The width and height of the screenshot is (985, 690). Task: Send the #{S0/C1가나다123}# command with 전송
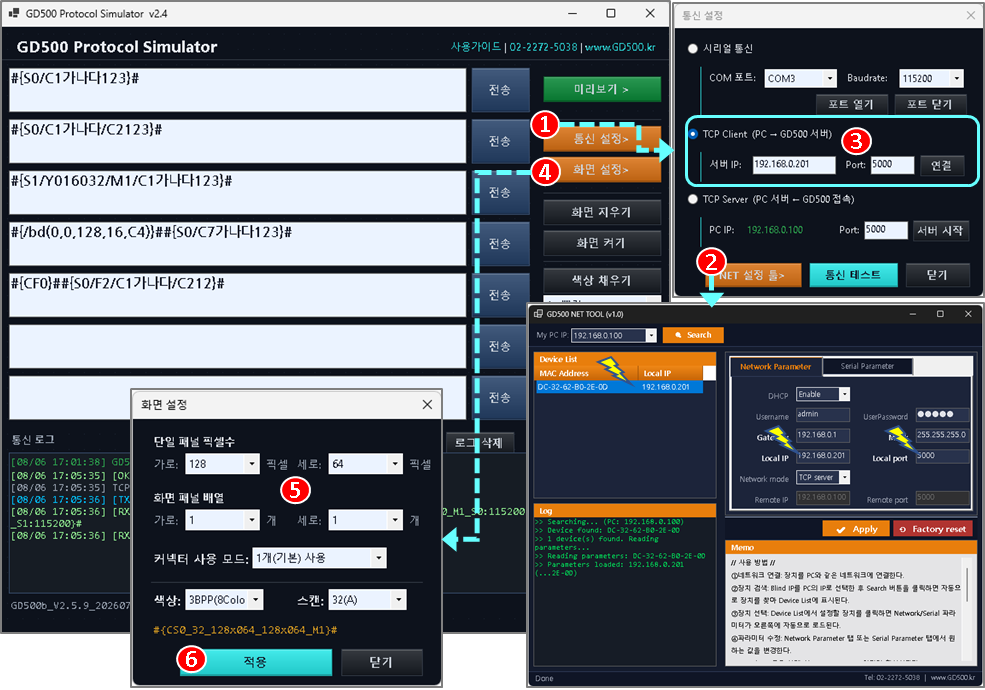500,90
